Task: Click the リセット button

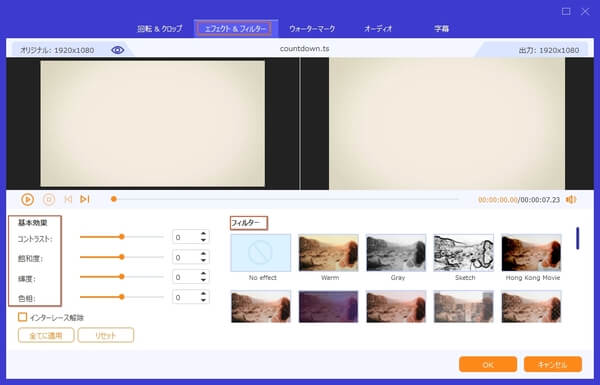Action: [x=106, y=335]
